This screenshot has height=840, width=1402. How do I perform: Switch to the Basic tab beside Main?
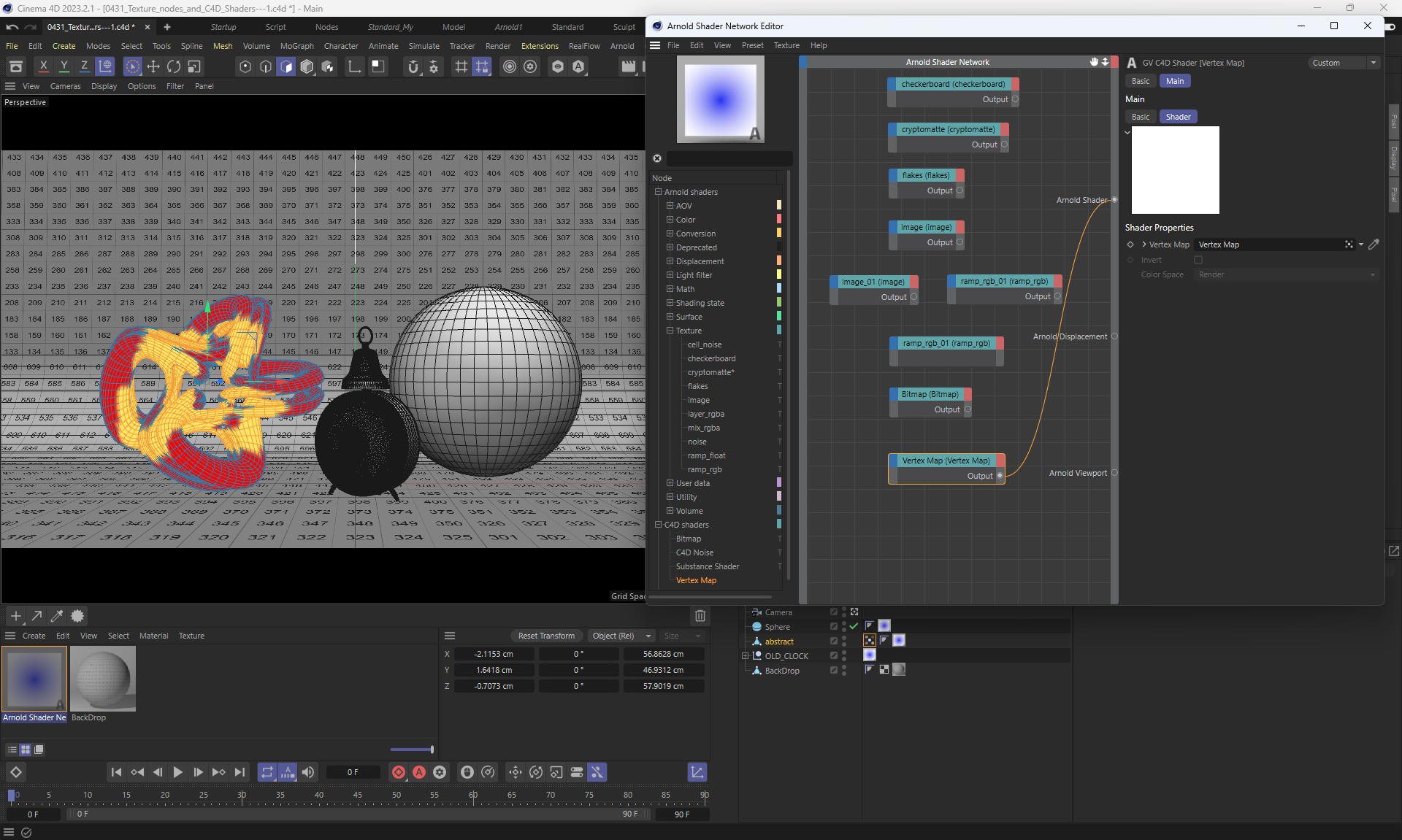[x=1140, y=81]
